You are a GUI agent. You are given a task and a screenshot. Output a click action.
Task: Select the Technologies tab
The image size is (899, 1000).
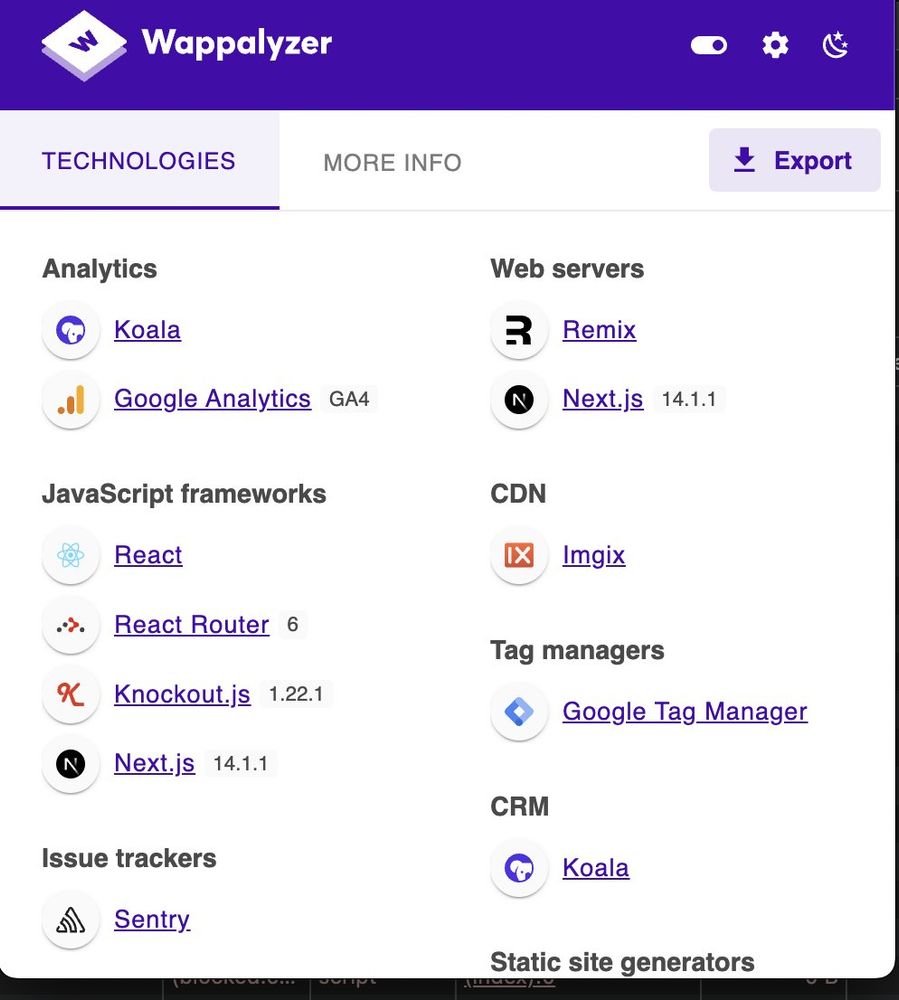coord(139,161)
